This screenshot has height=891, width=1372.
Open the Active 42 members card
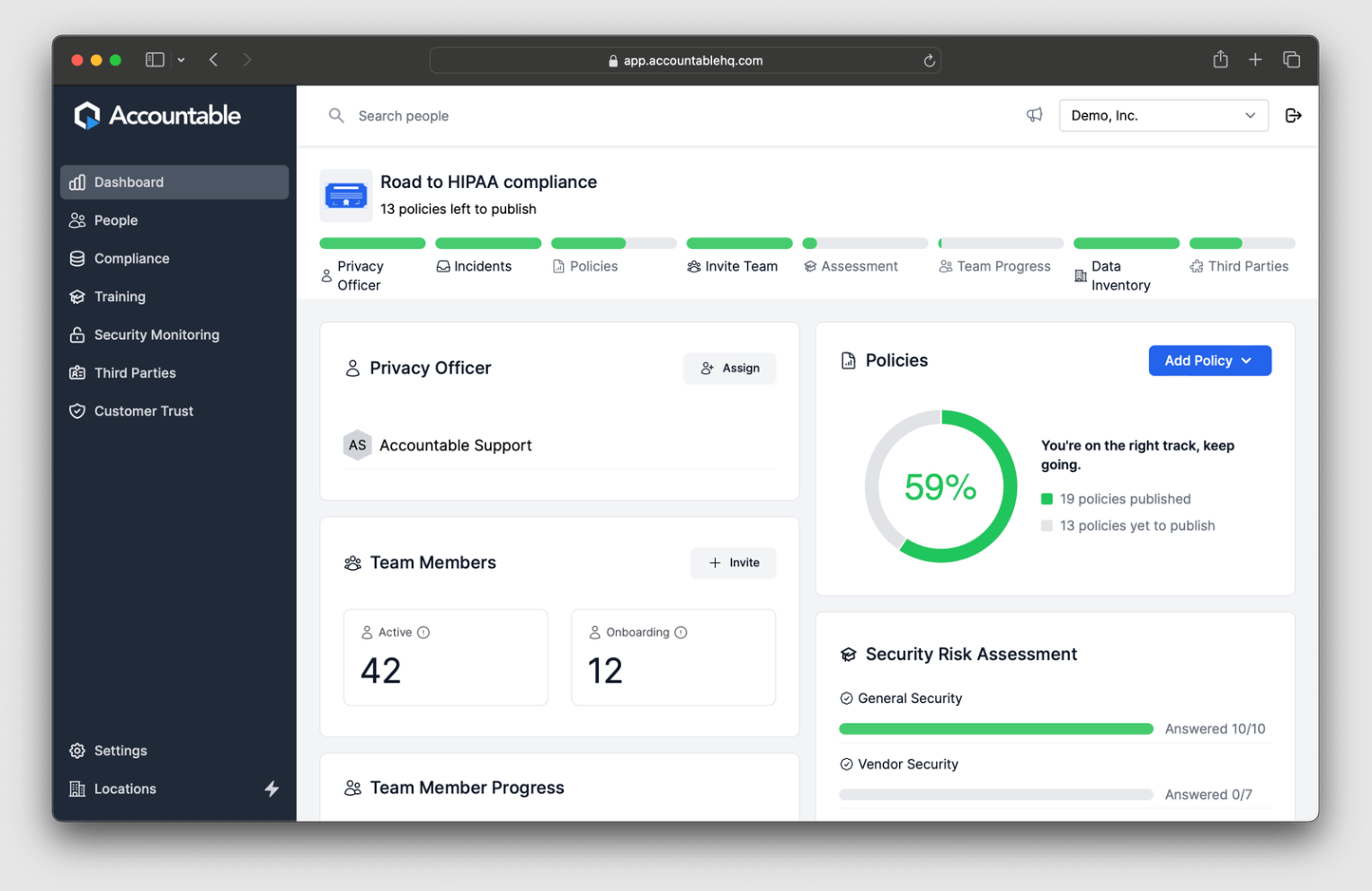point(446,657)
